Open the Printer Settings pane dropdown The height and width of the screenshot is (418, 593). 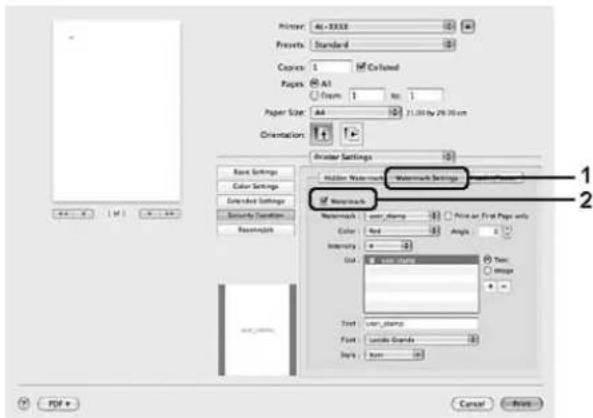(382, 157)
